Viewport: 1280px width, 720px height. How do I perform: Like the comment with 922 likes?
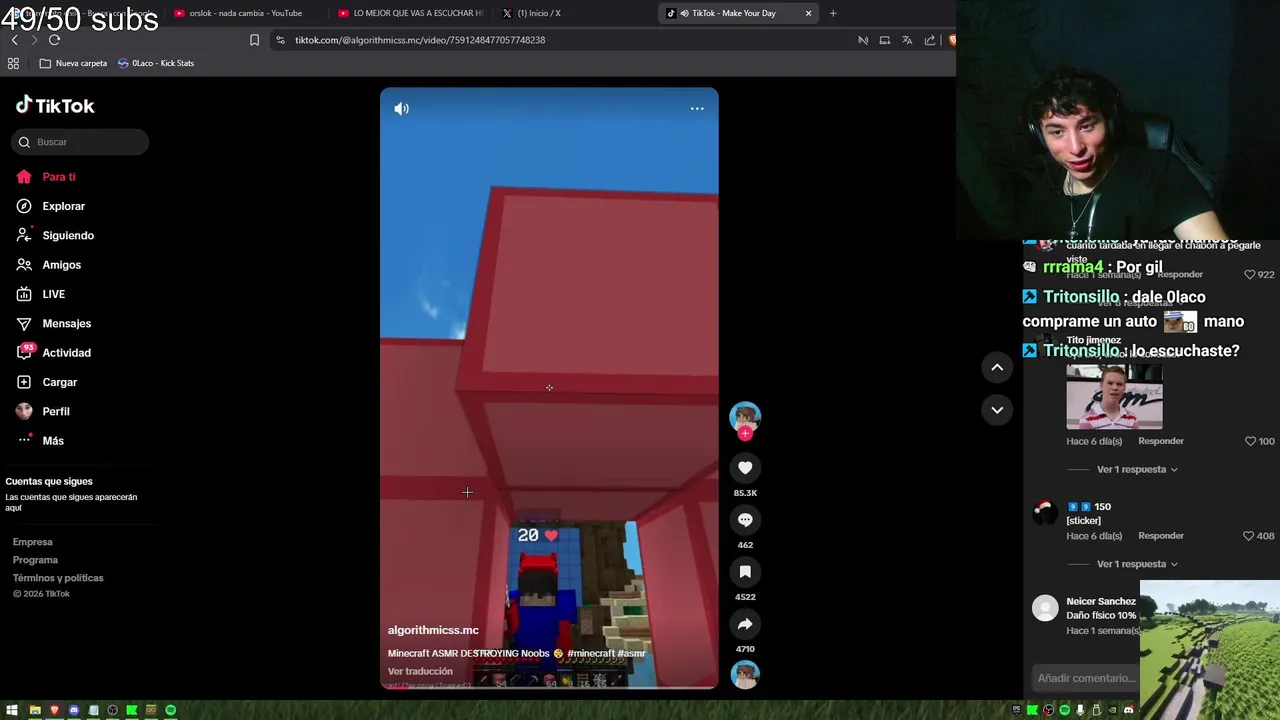[x=1250, y=274]
